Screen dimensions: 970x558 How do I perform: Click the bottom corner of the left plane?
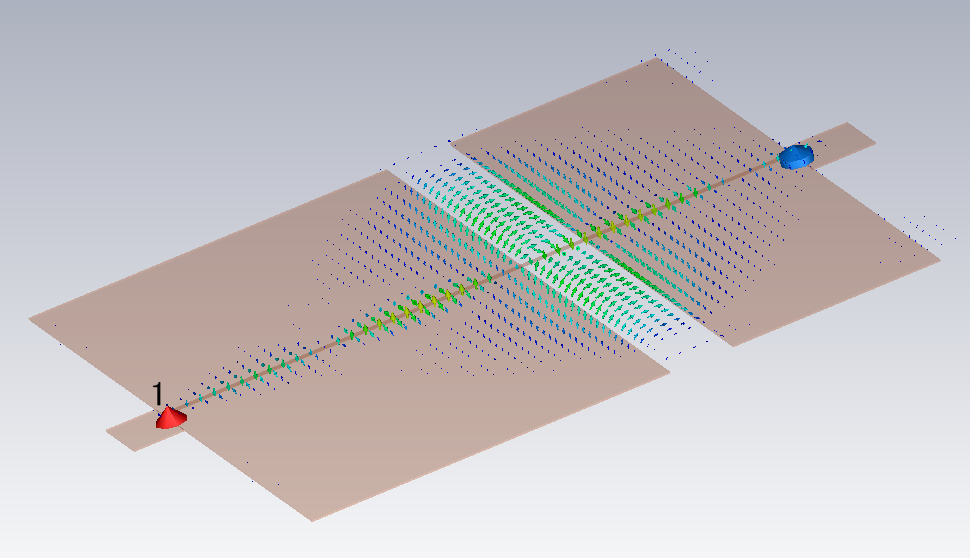pyautogui.click(x=312, y=518)
